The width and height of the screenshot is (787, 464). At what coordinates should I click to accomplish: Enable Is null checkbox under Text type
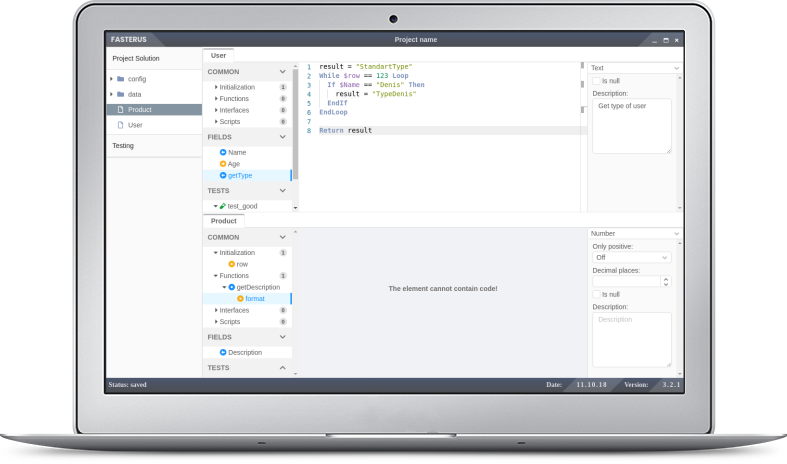coord(596,80)
